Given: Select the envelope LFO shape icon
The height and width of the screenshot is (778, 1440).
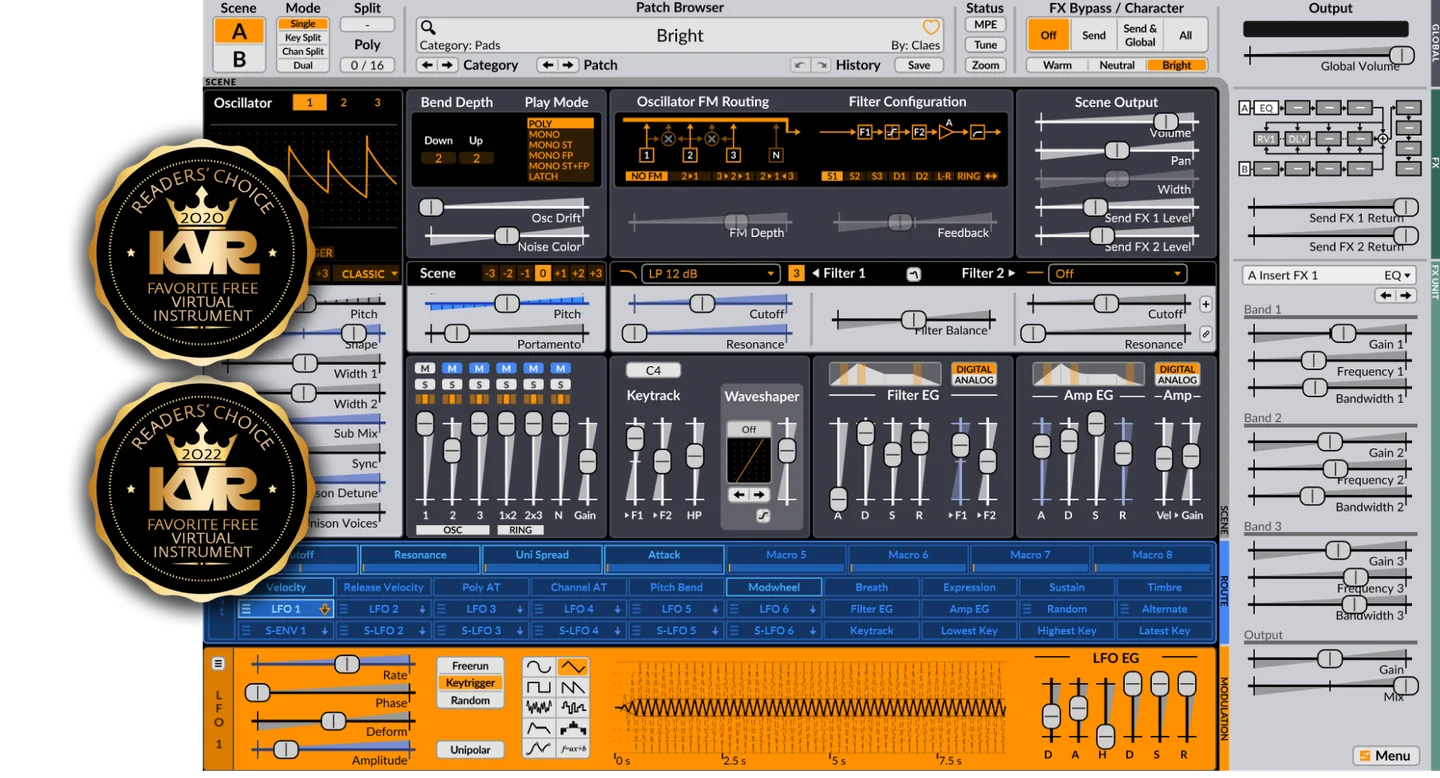Looking at the screenshot, I should click(x=538, y=728).
